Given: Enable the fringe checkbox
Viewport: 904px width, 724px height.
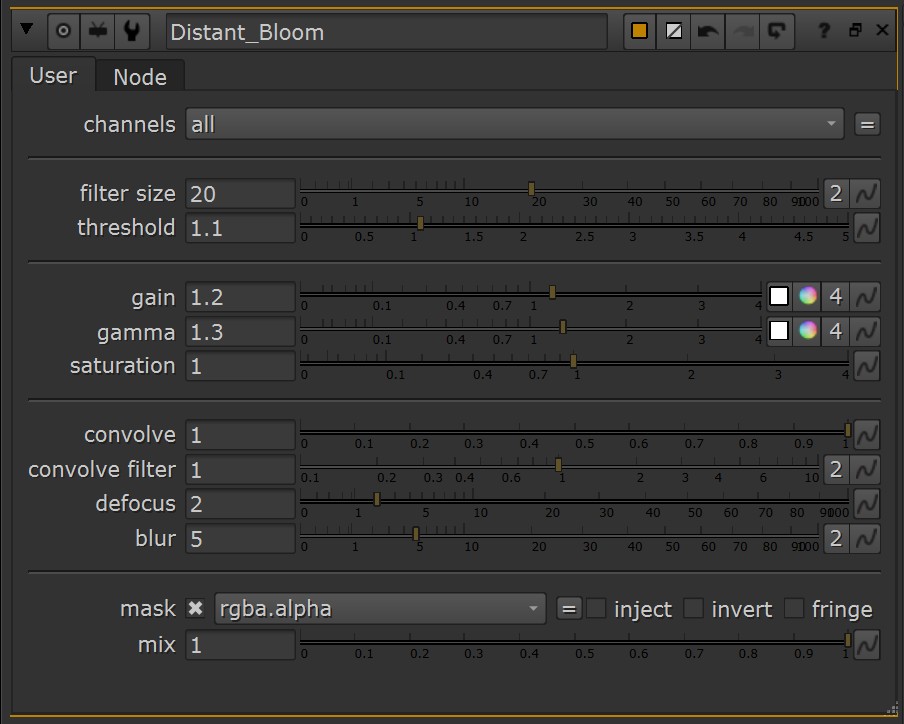Looking at the screenshot, I should point(794,608).
